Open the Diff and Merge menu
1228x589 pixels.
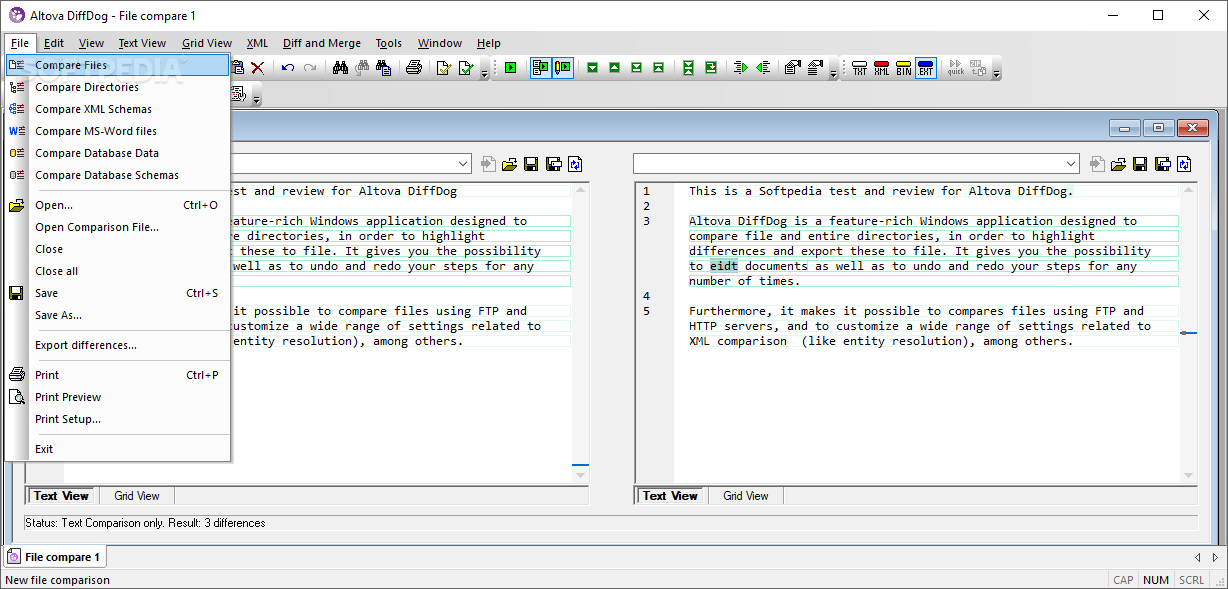[x=322, y=43]
